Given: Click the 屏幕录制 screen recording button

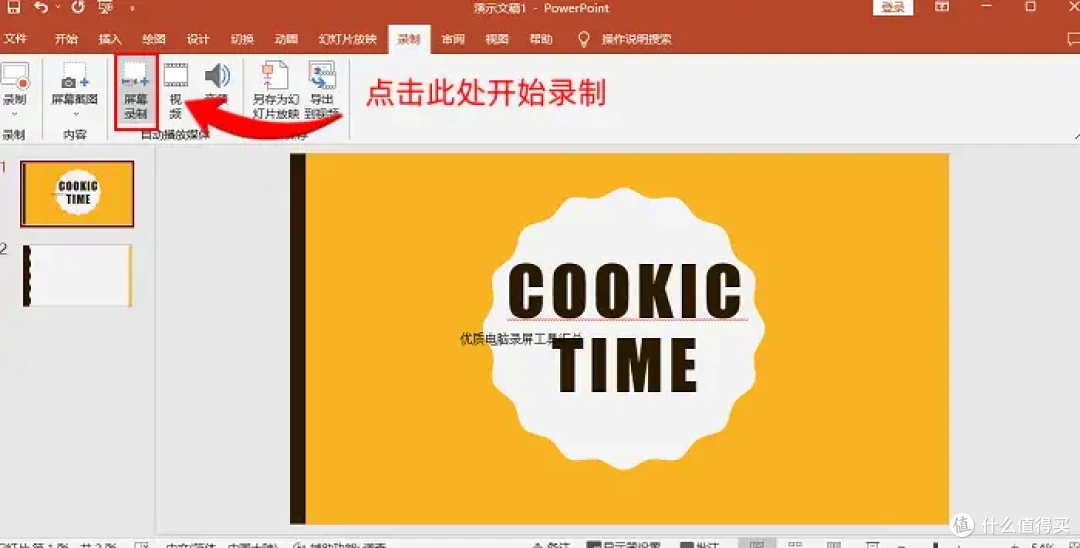Looking at the screenshot, I should pyautogui.click(x=136, y=91).
